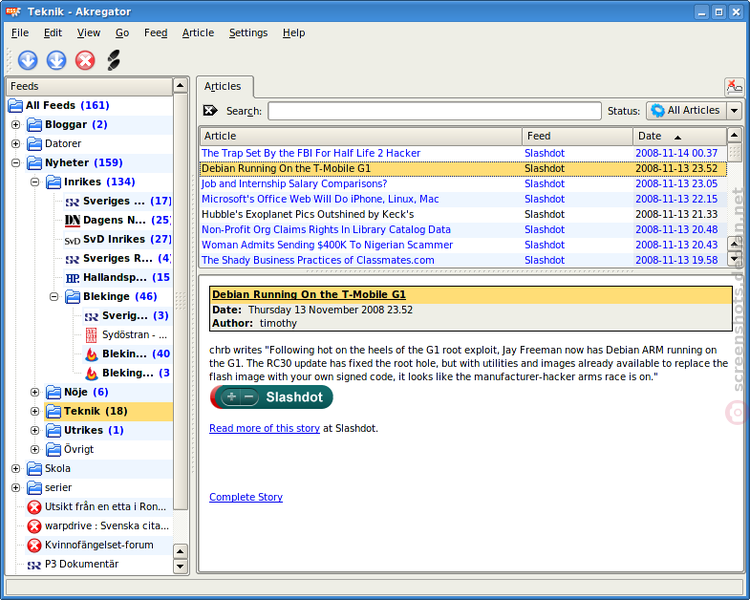Select the Dagens N... feed icon
This screenshot has height=600, width=750.
[x=72, y=220]
